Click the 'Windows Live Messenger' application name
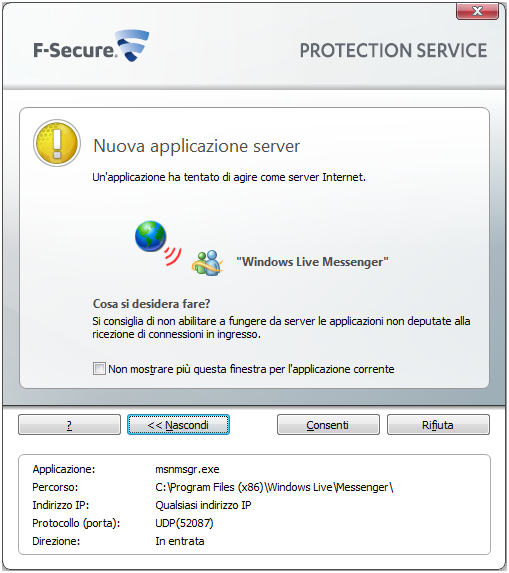The image size is (509, 573). point(312,262)
